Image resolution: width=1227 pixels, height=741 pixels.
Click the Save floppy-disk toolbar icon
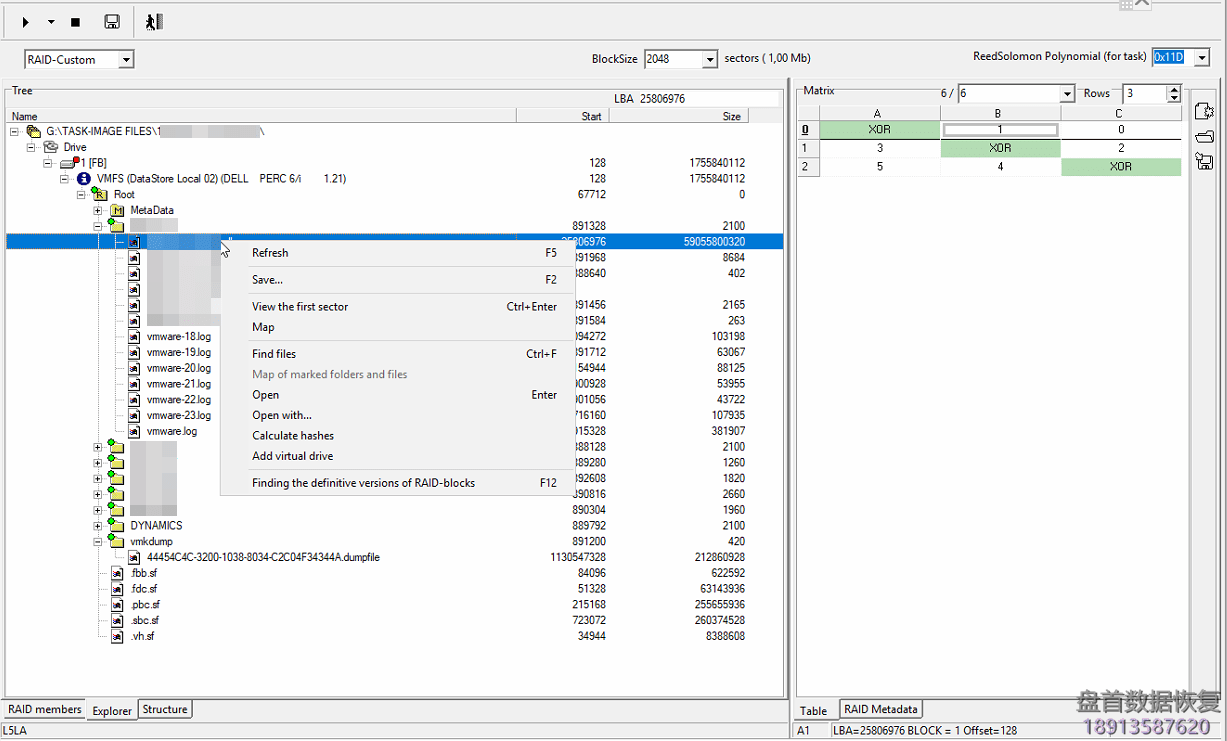112,22
